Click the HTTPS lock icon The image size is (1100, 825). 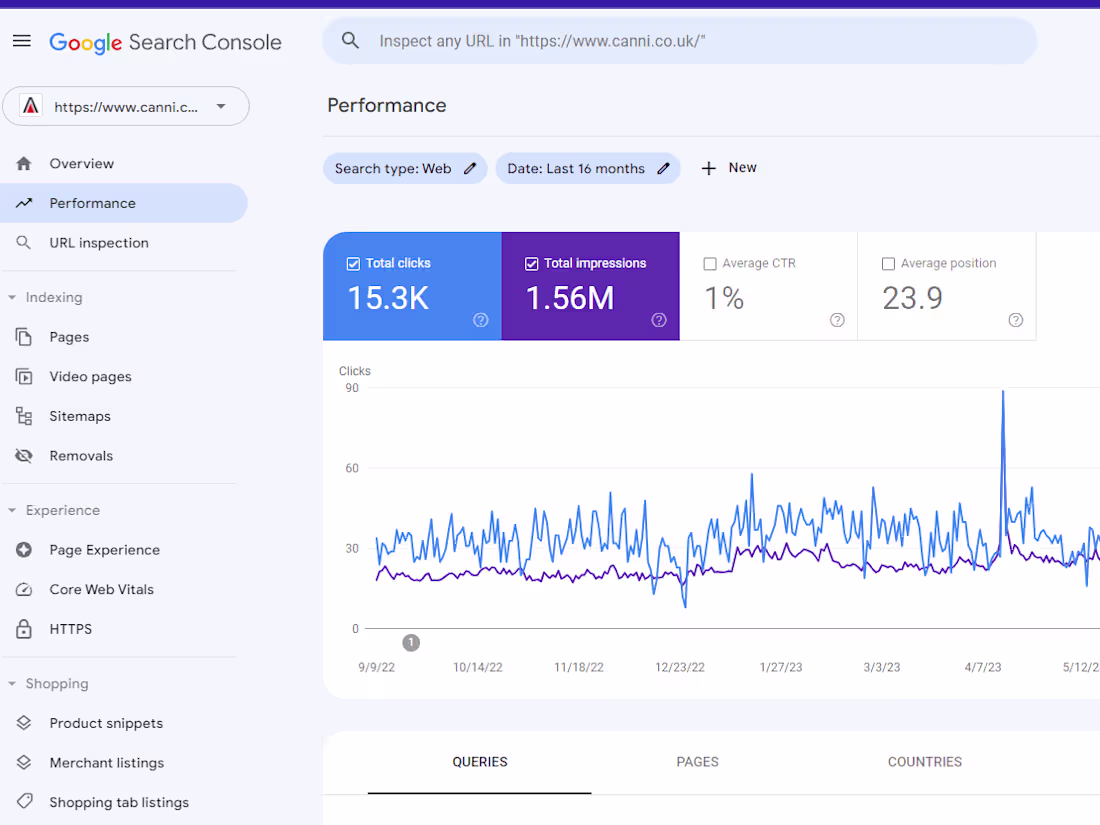(x=23, y=628)
